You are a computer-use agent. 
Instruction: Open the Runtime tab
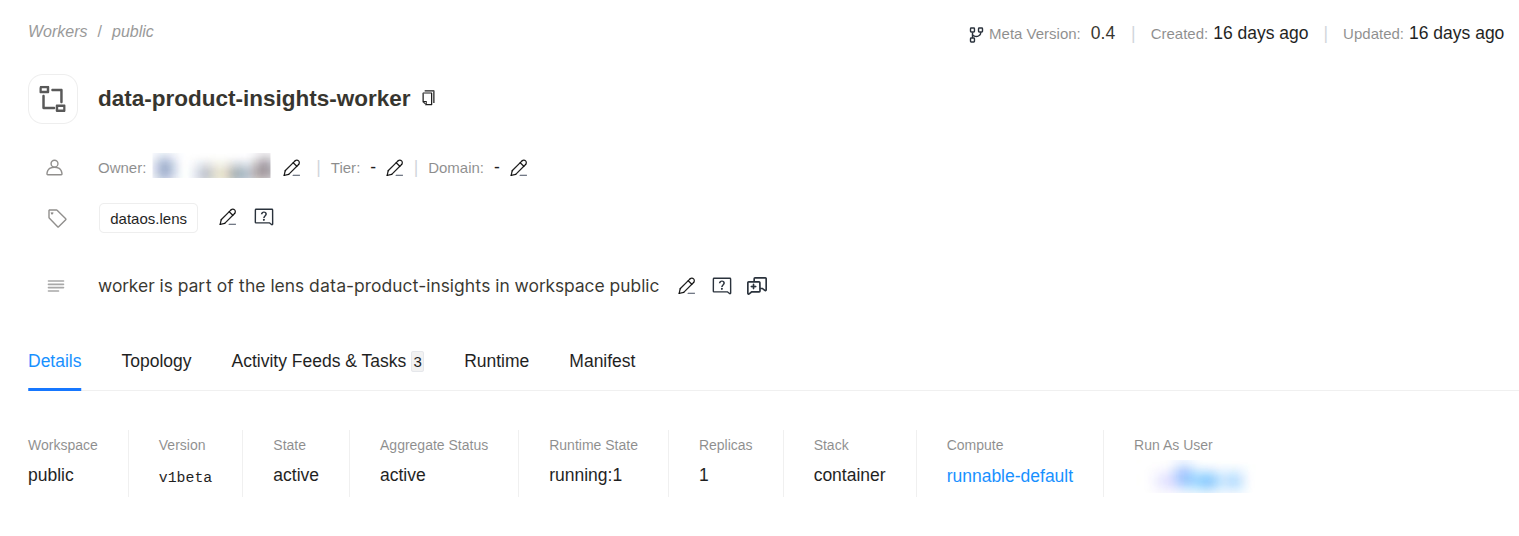[x=496, y=361]
